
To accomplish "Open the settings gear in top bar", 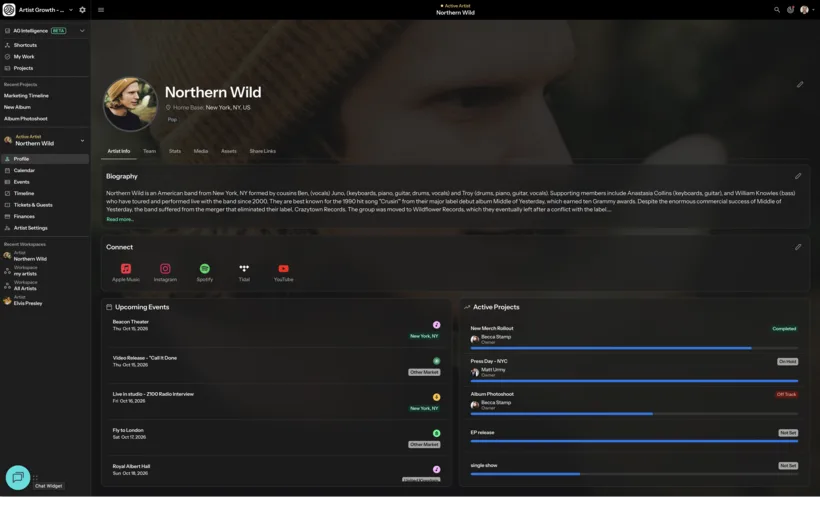I will pos(82,10).
